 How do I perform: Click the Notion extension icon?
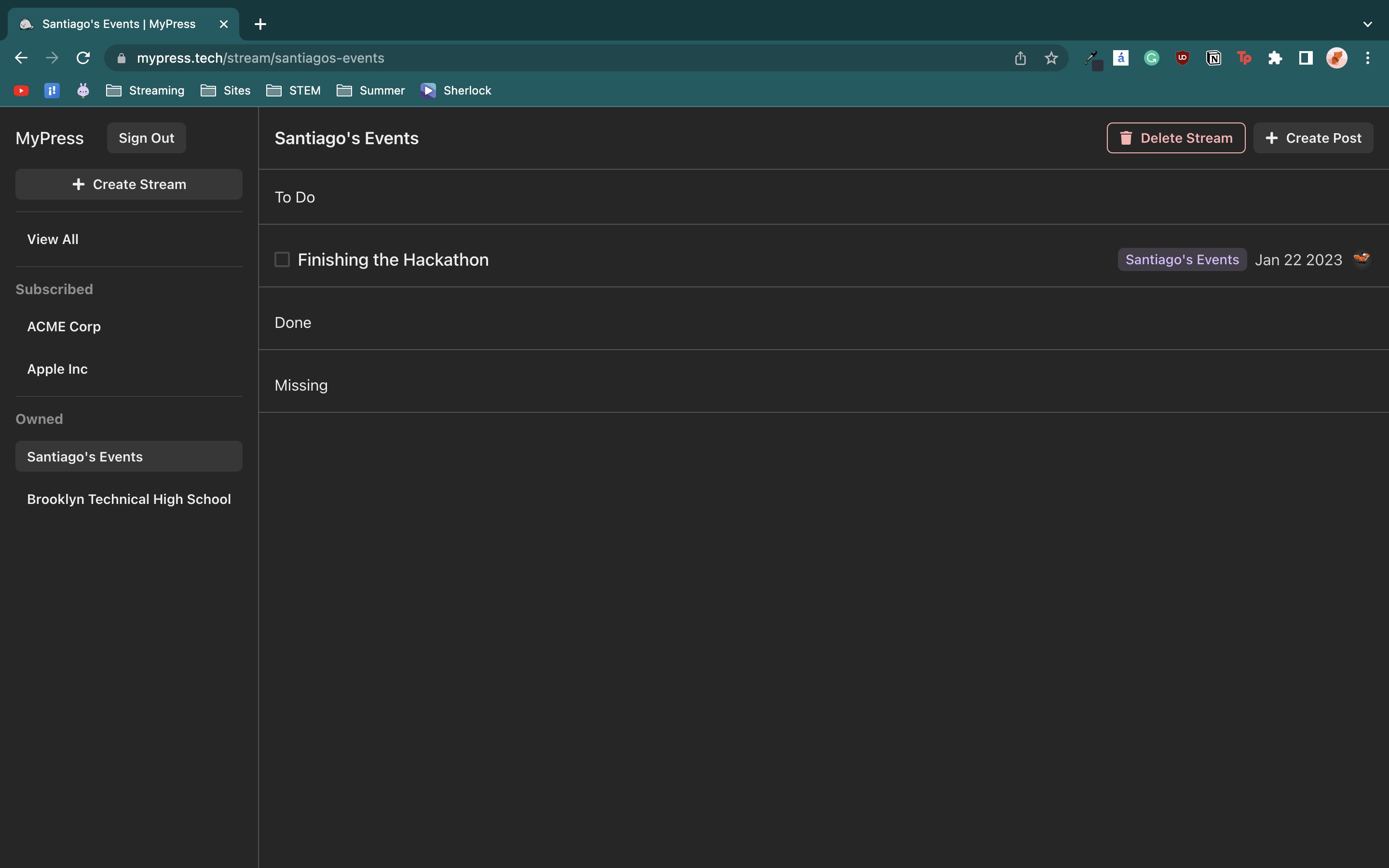[x=1213, y=58]
